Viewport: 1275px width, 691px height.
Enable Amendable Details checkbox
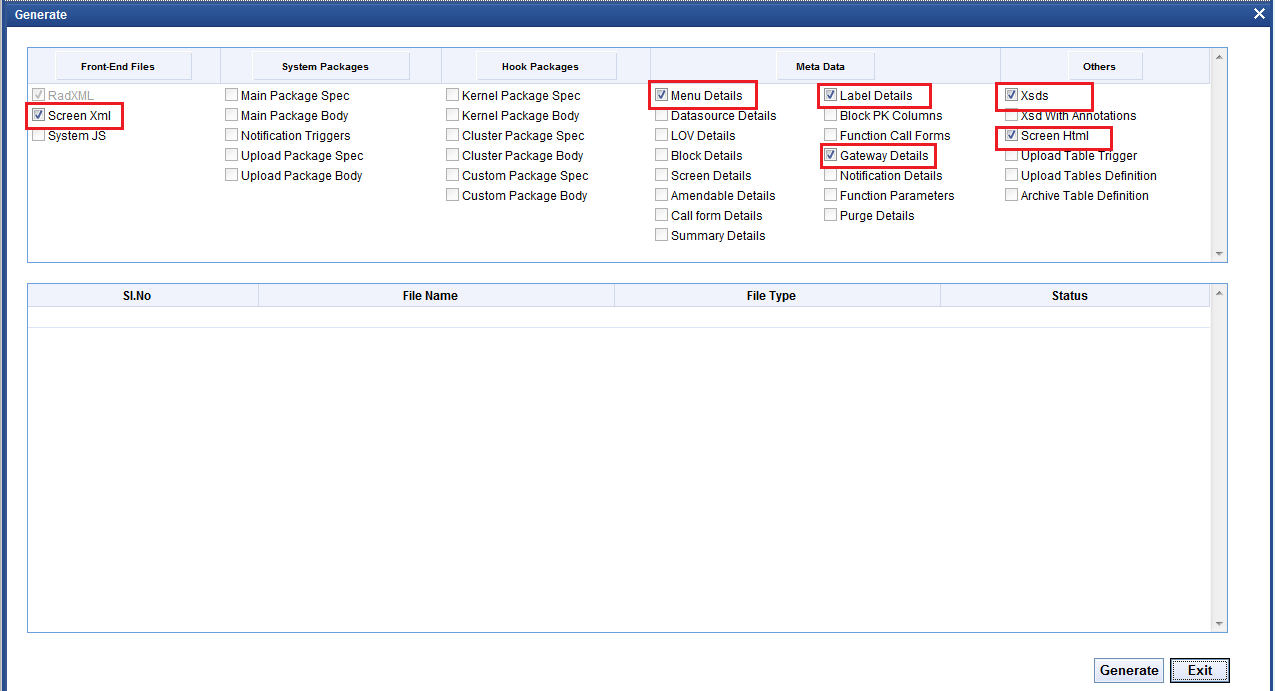click(662, 196)
